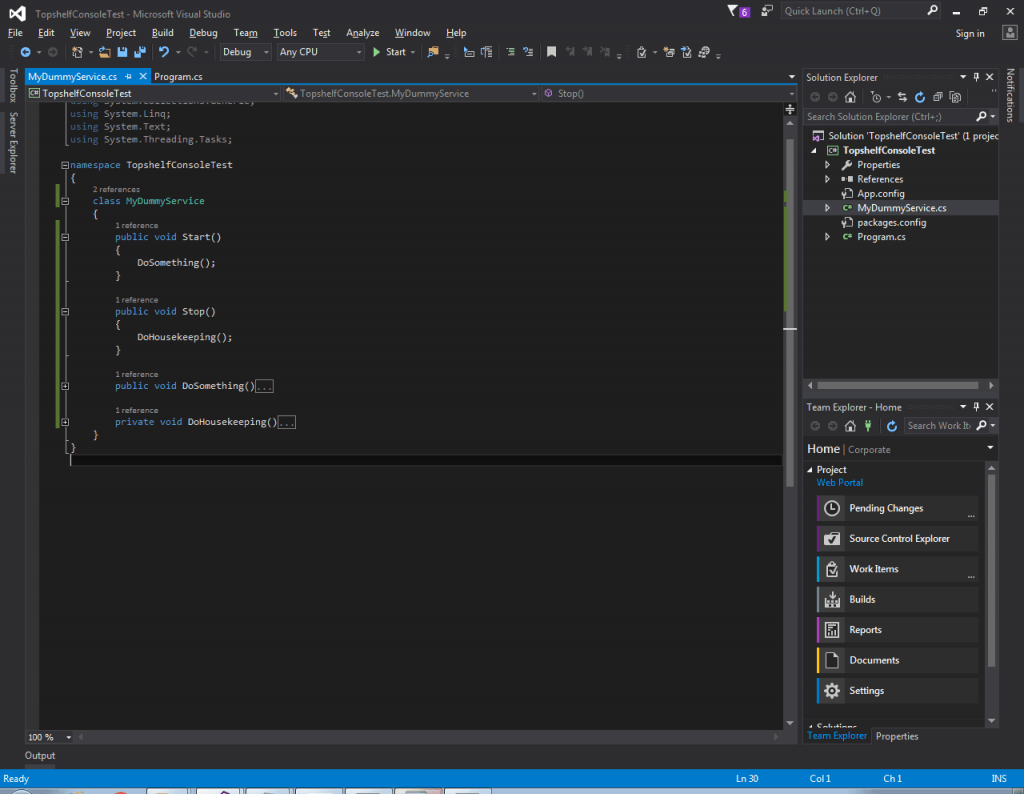The image size is (1024, 794).
Task: Uncomment the selected lines icon
Action: 528,52
